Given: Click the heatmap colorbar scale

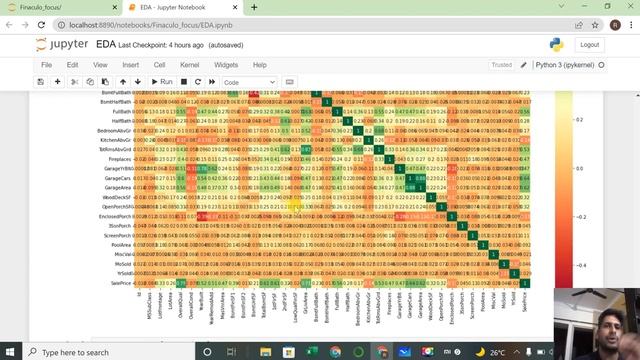Looking at the screenshot, I should point(564,190).
